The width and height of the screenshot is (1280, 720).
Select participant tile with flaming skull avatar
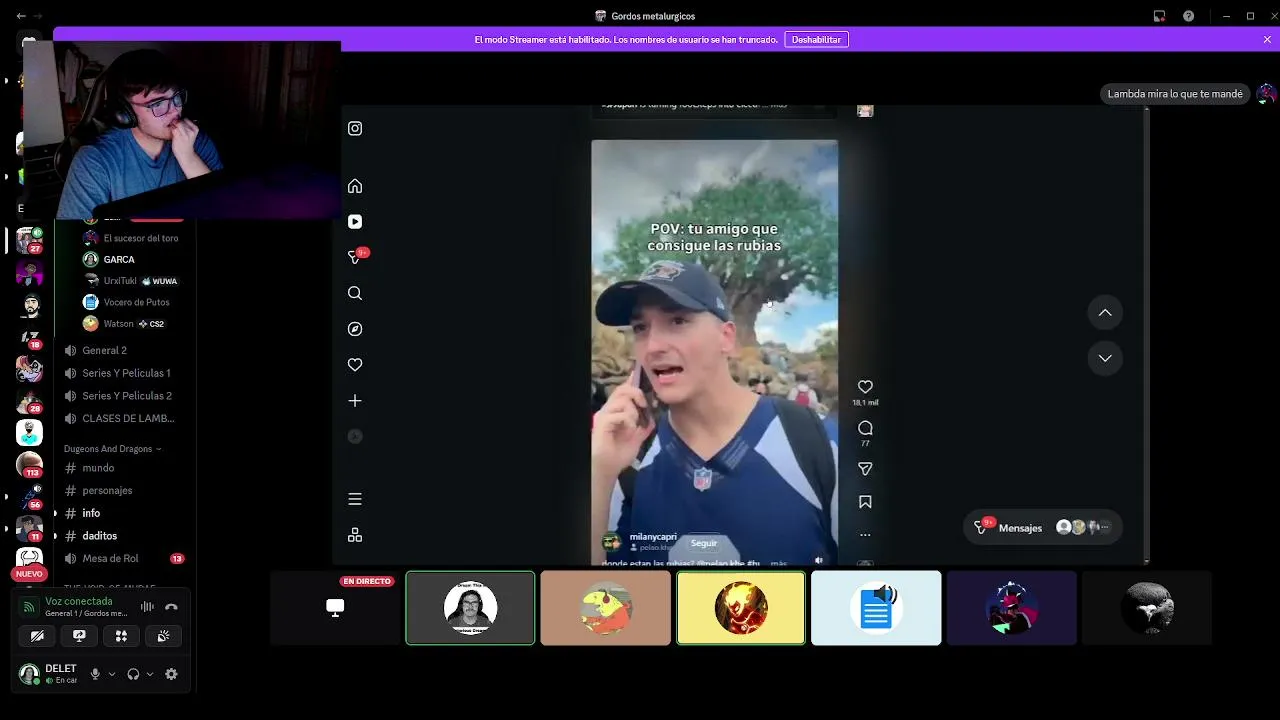coord(741,608)
